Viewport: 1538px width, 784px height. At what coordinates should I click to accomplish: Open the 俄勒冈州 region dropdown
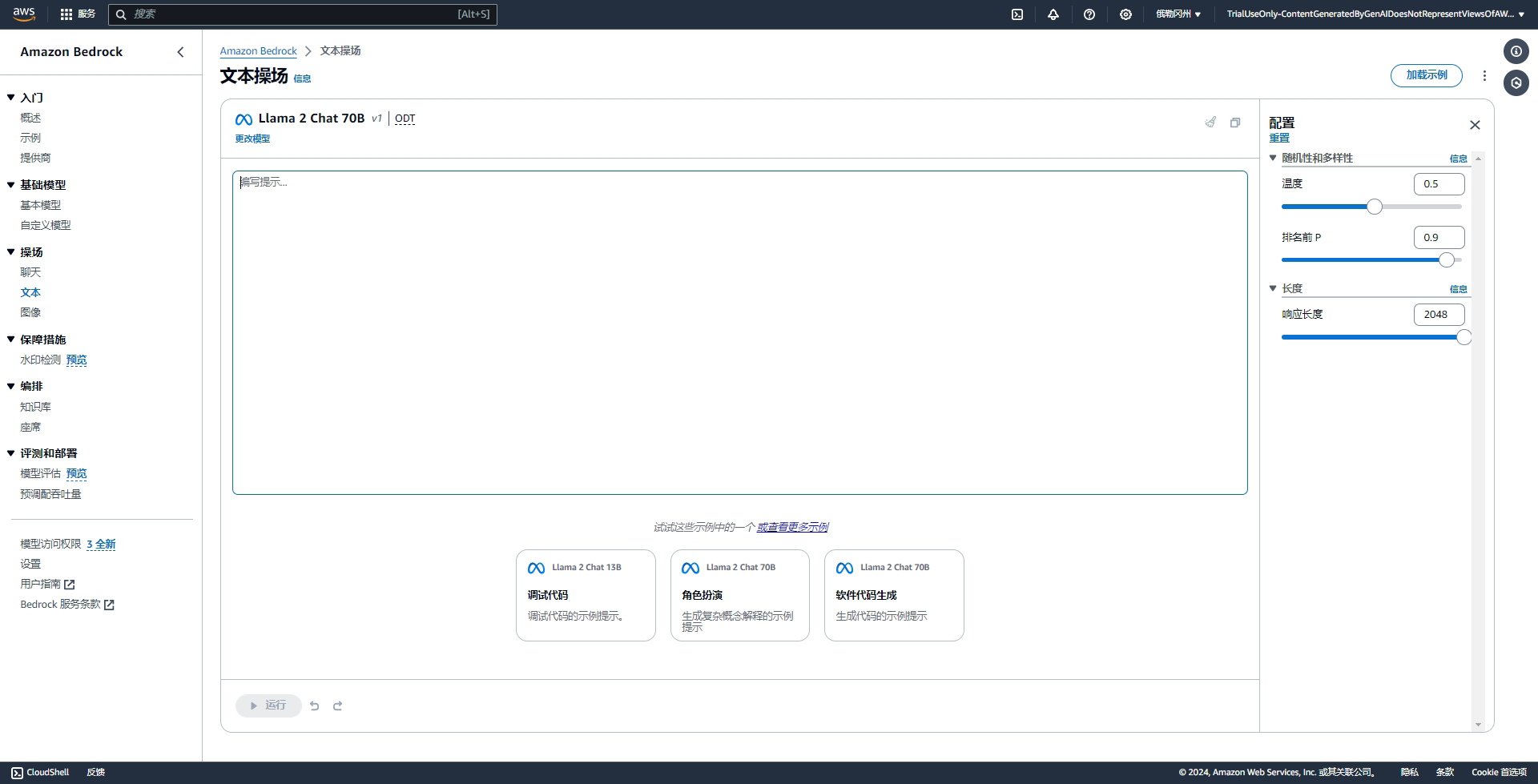(1178, 14)
